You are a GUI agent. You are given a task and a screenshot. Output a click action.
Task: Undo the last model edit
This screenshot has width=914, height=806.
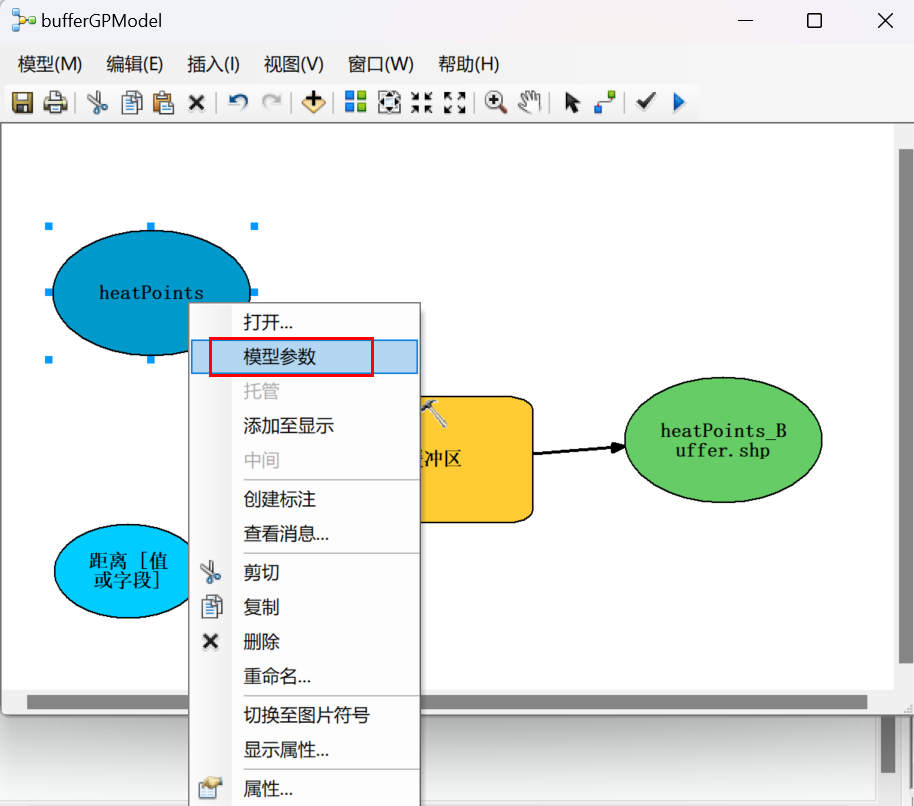pos(235,102)
